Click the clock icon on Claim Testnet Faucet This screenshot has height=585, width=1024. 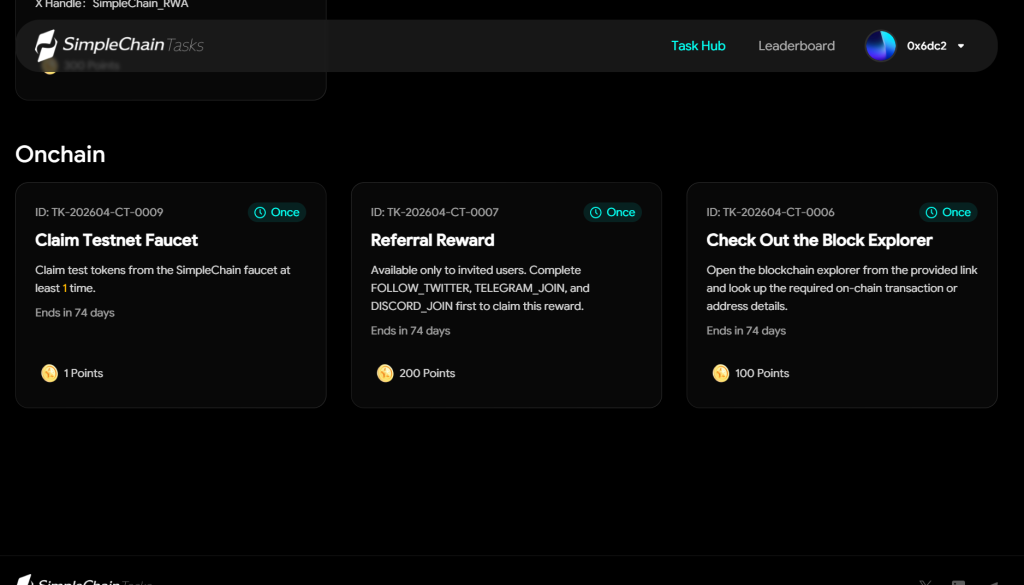click(260, 212)
